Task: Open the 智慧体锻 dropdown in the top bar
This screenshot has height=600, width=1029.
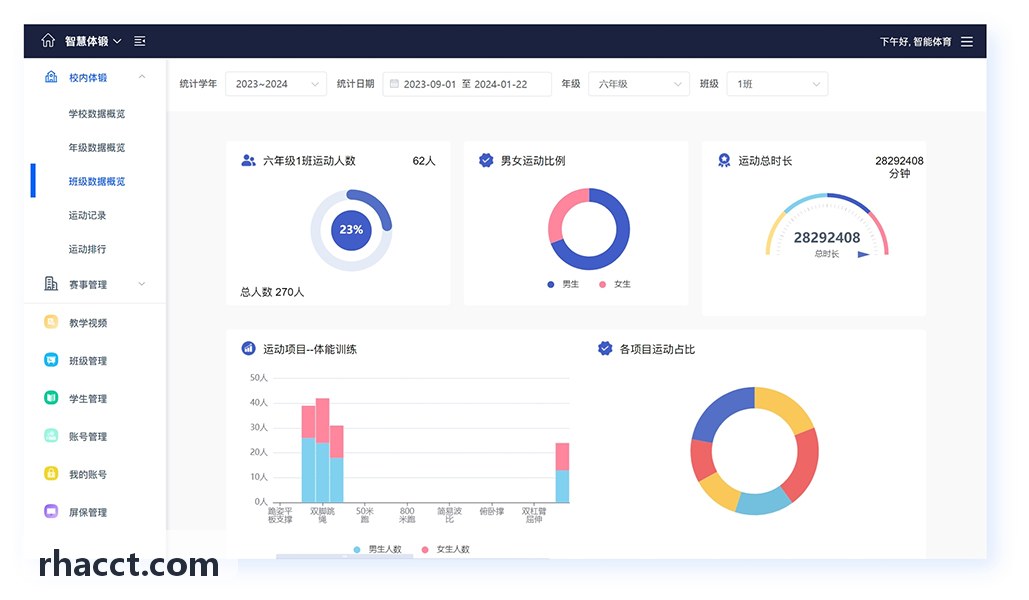Action: pyautogui.click(x=93, y=41)
